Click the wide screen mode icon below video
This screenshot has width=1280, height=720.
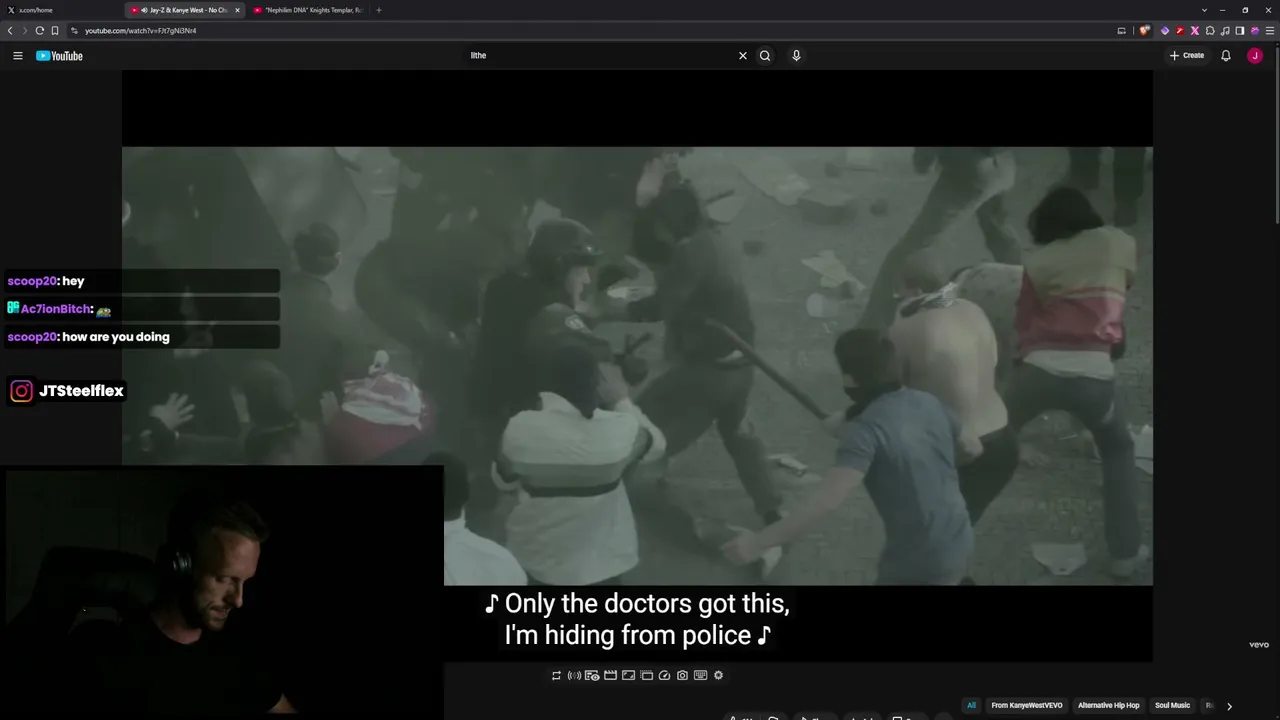click(x=628, y=676)
